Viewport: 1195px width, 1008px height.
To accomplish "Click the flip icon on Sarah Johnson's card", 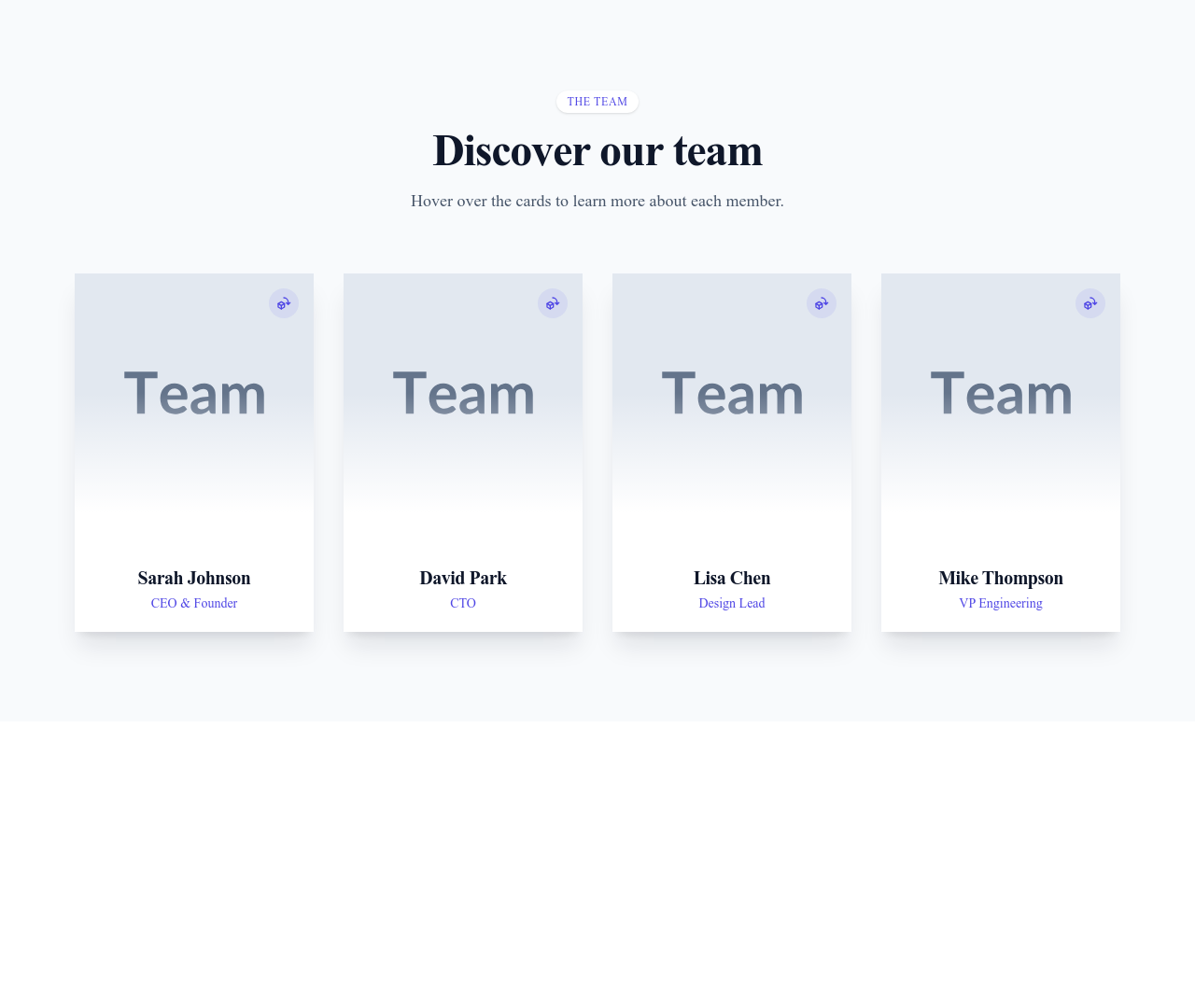I will coord(284,303).
